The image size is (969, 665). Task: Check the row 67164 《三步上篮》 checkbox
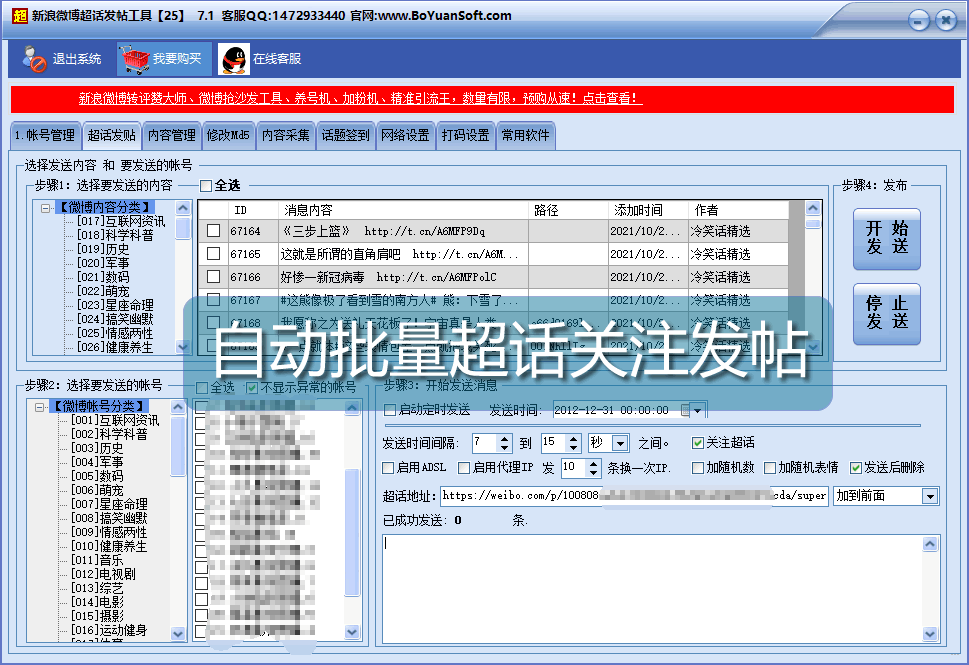pos(214,231)
